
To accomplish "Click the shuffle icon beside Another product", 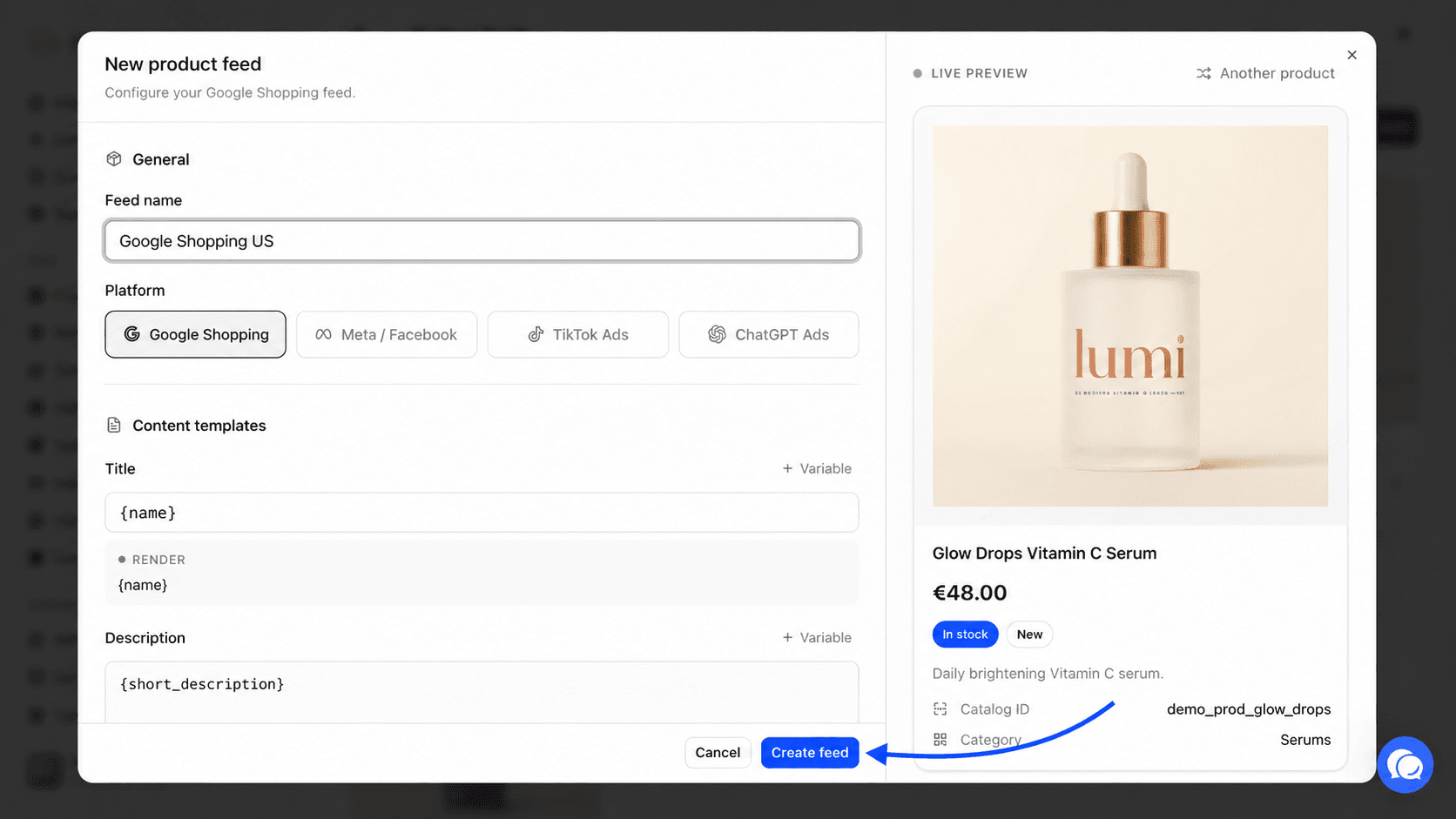I will [1203, 73].
